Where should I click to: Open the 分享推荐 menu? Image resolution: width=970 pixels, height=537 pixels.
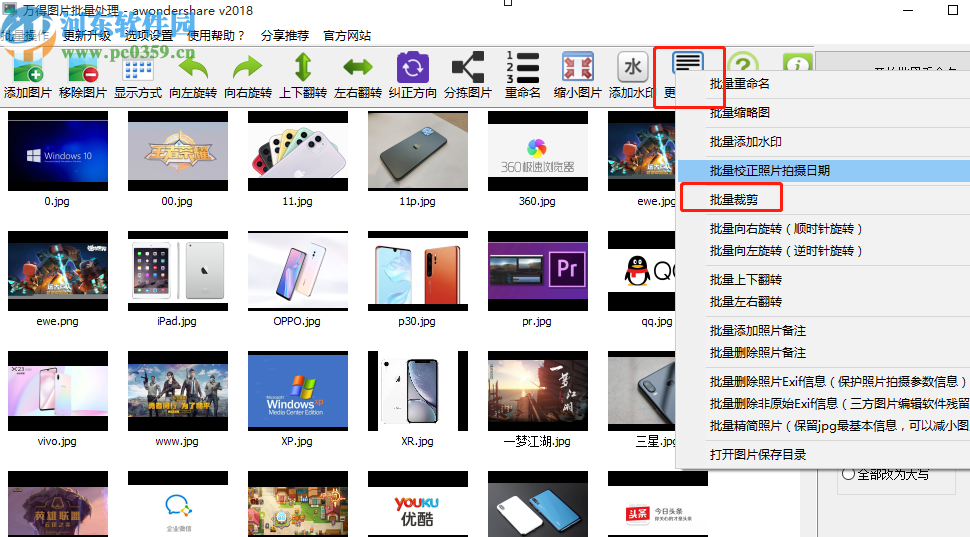coord(285,35)
